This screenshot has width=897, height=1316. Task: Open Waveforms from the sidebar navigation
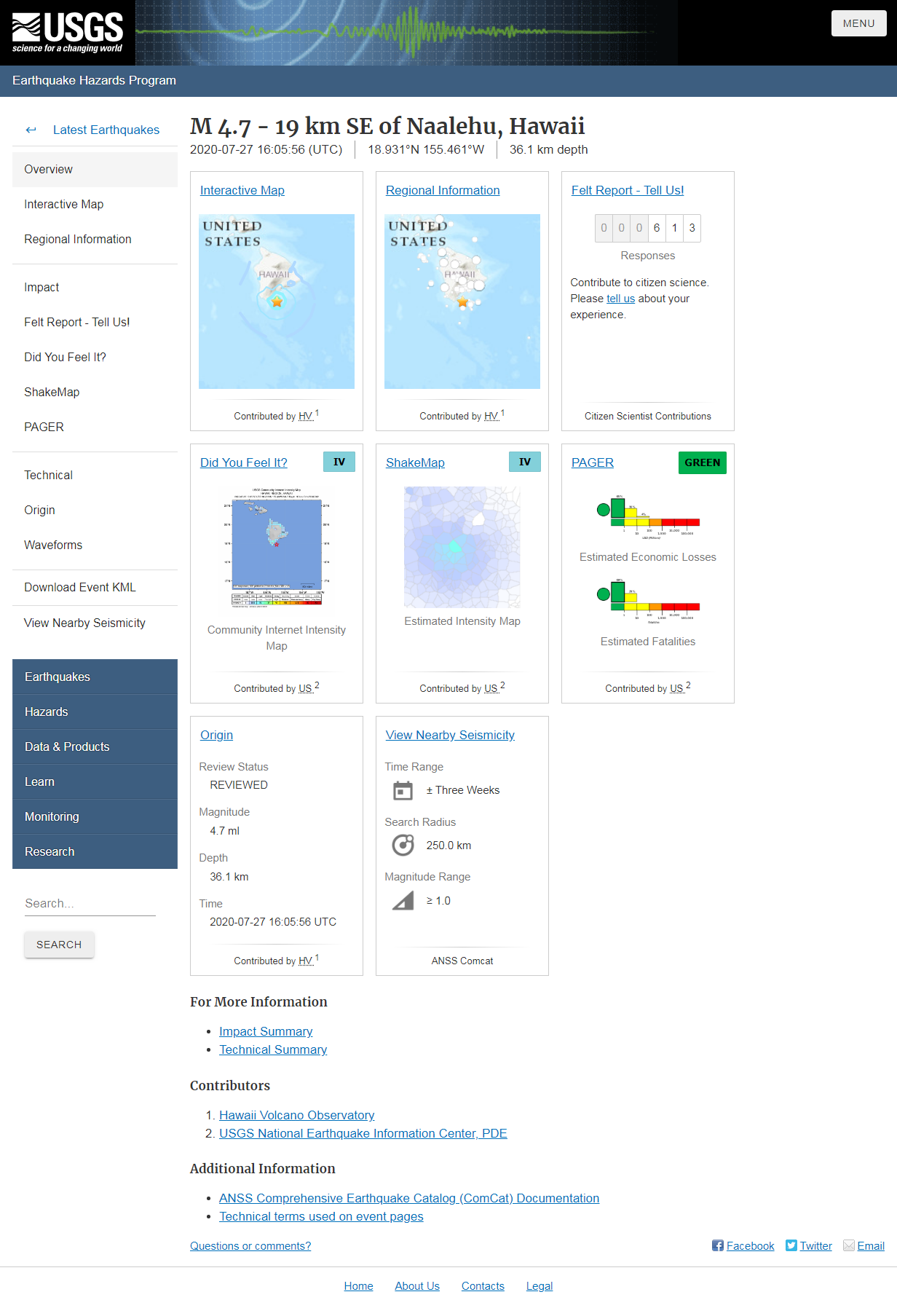point(53,545)
